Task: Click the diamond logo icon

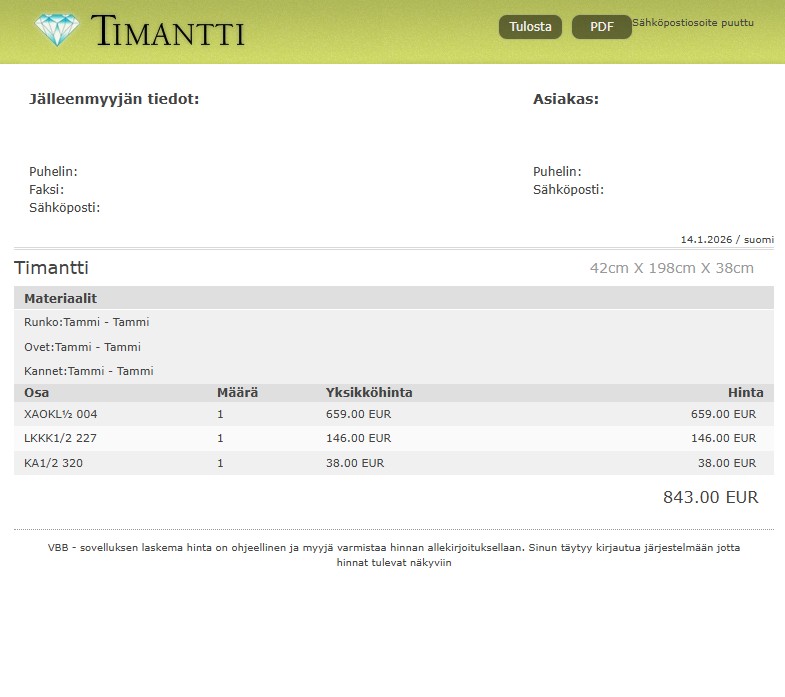Action: (57, 30)
